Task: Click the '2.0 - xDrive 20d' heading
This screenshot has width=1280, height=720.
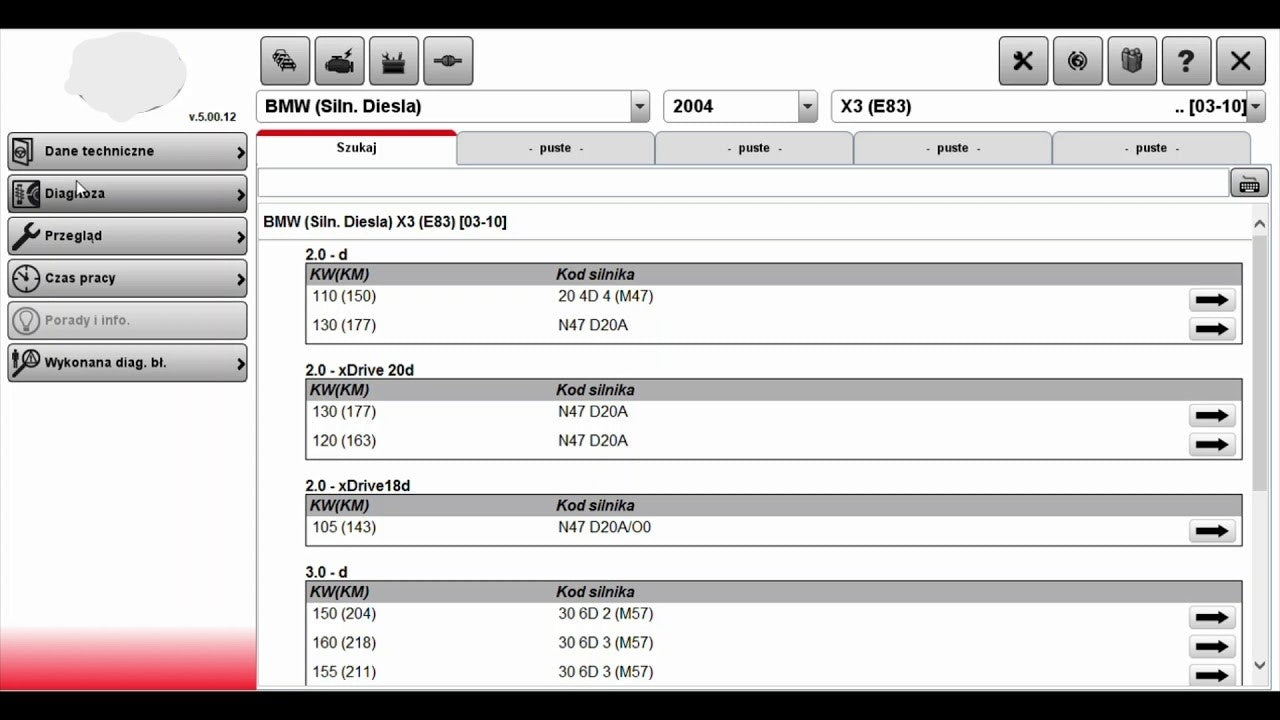Action: point(360,370)
